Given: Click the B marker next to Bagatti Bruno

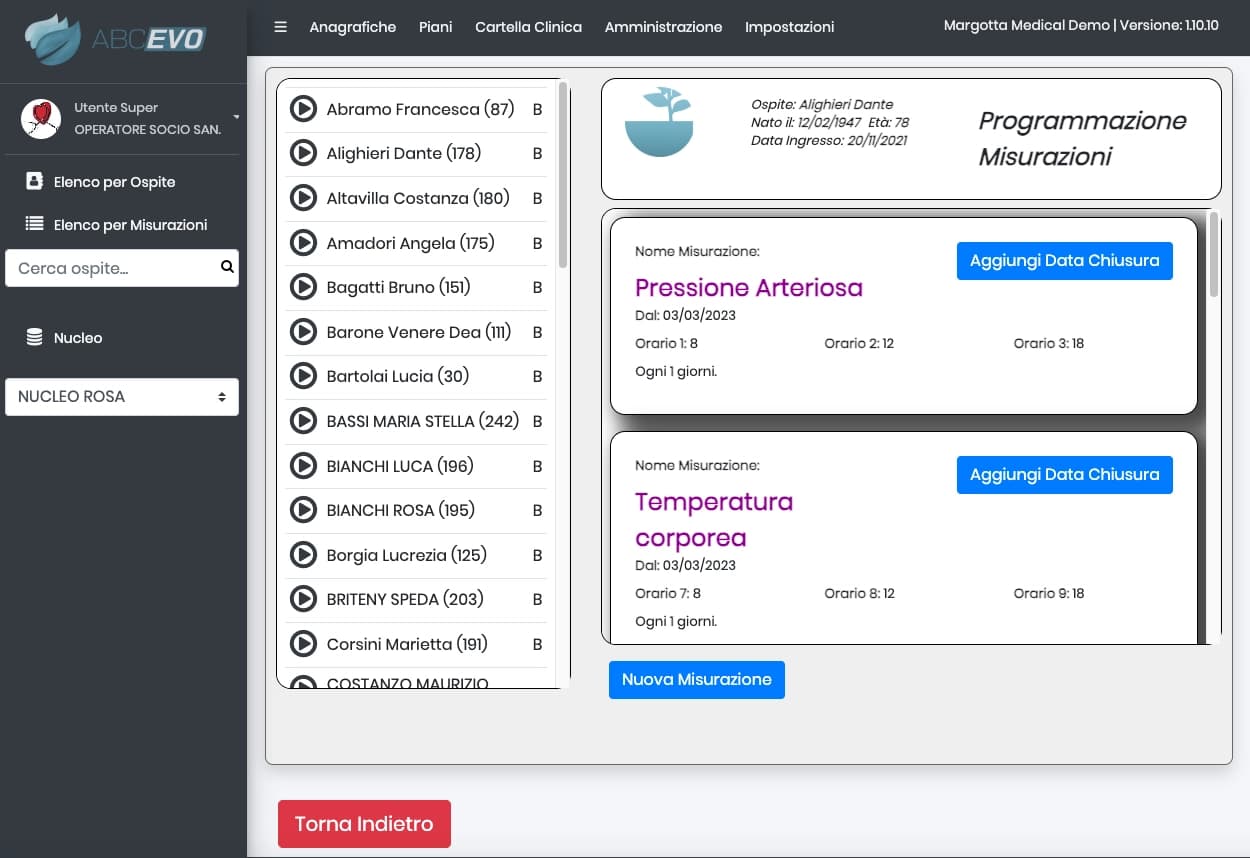Looking at the screenshot, I should 537,287.
